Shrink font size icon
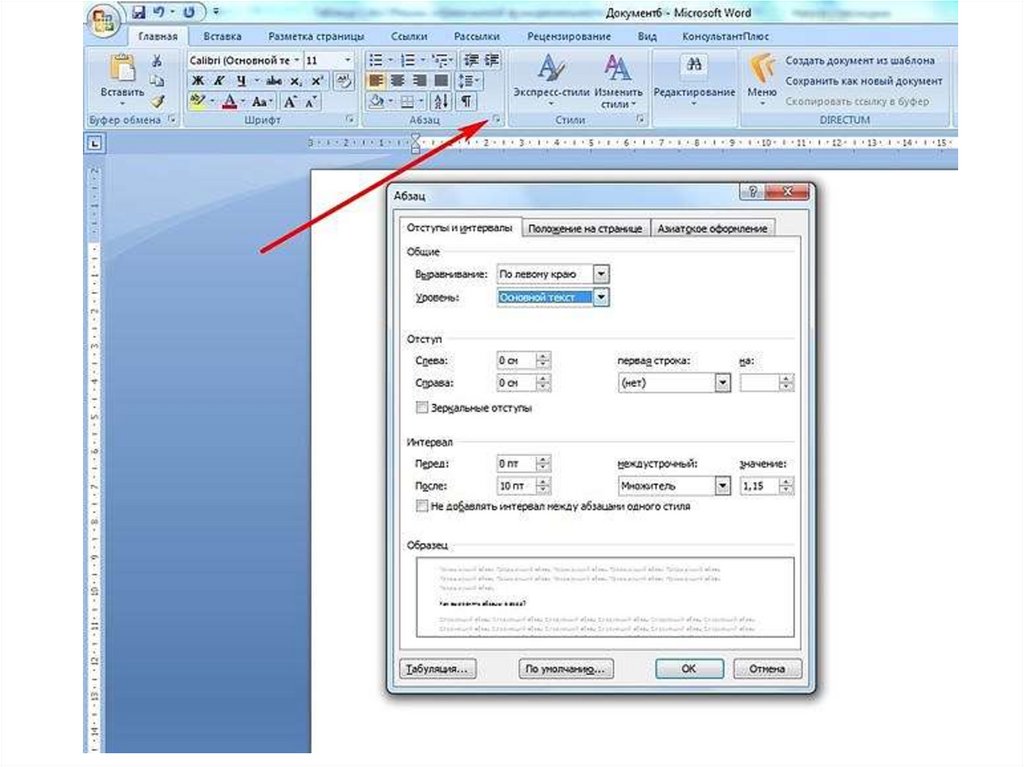 [311, 101]
